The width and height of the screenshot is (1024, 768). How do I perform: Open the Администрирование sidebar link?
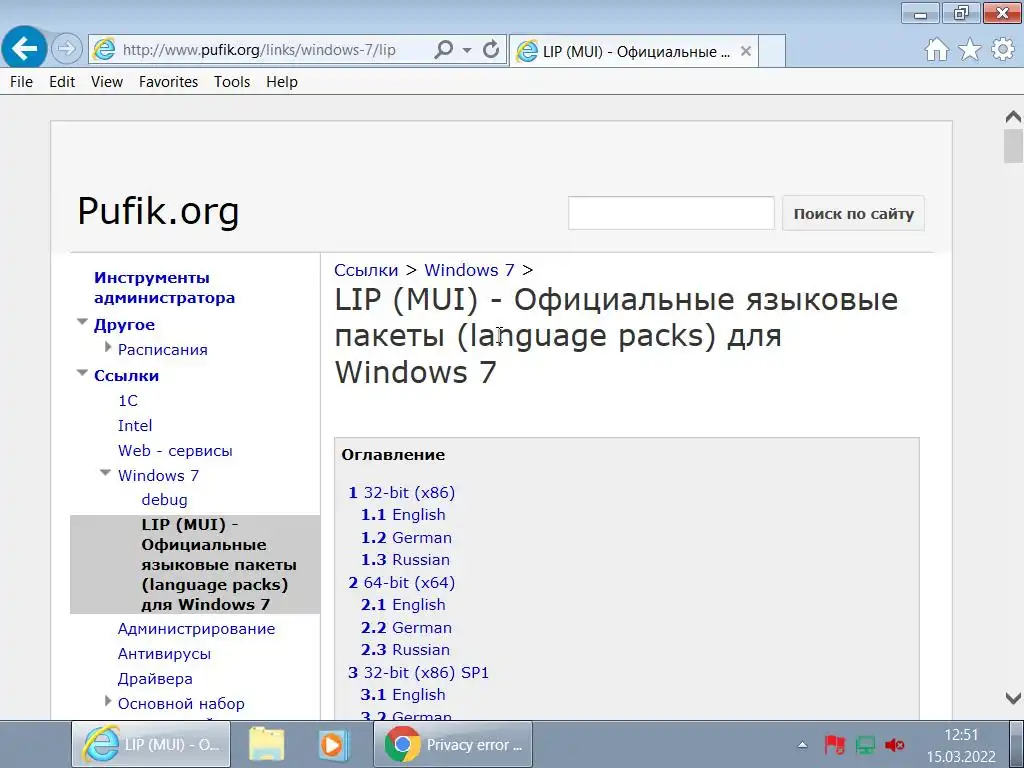(196, 629)
